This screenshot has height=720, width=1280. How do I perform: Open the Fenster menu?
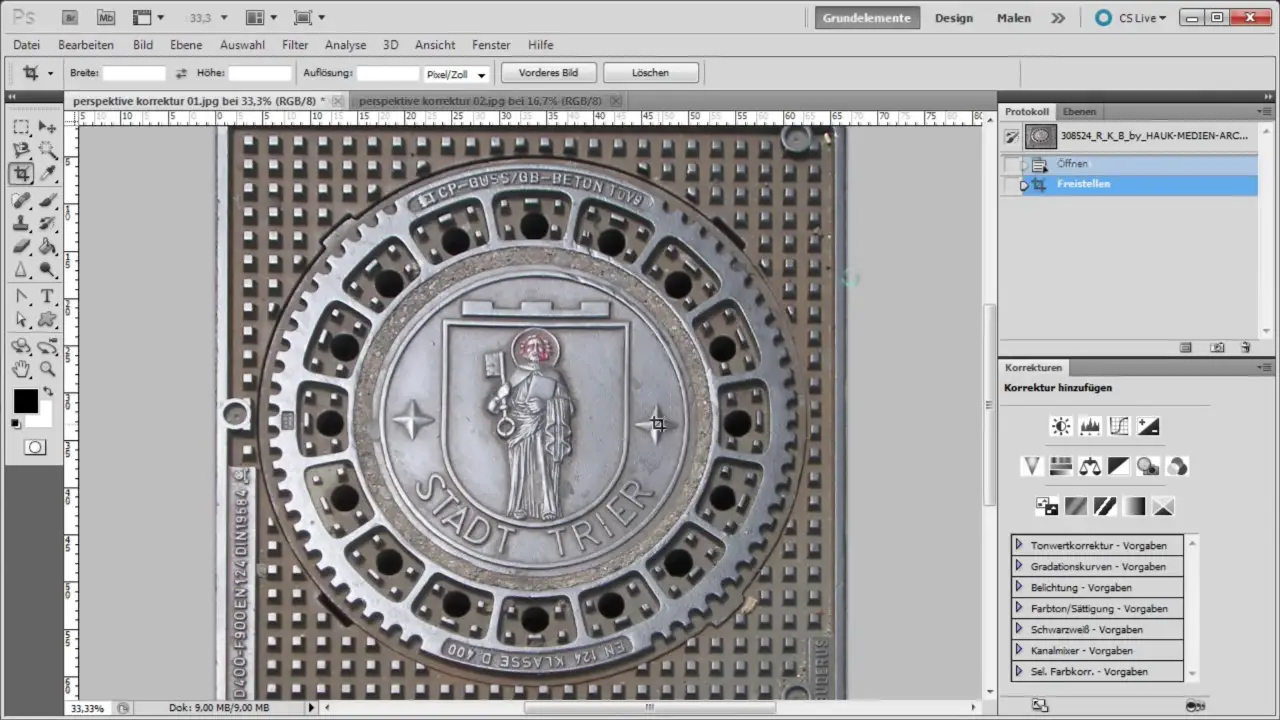(492, 45)
